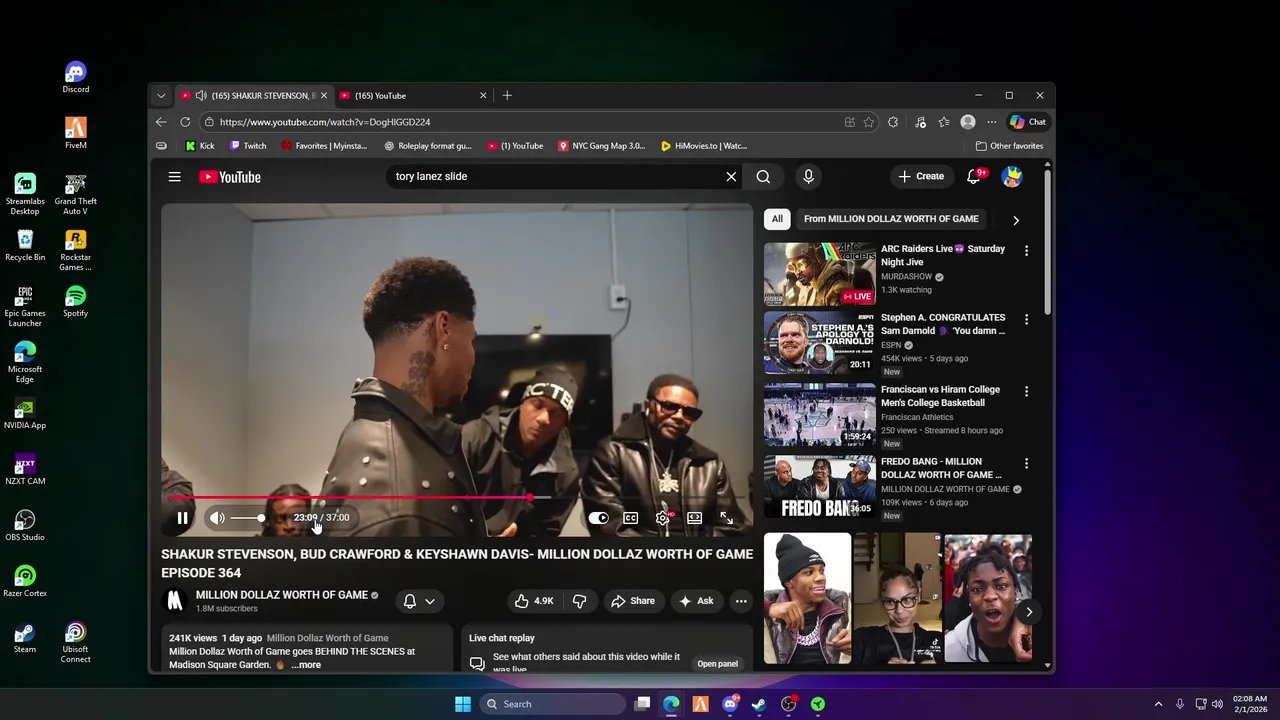Show hidden system tray icons
Screen dimensions: 1280x720
pos(1158,704)
